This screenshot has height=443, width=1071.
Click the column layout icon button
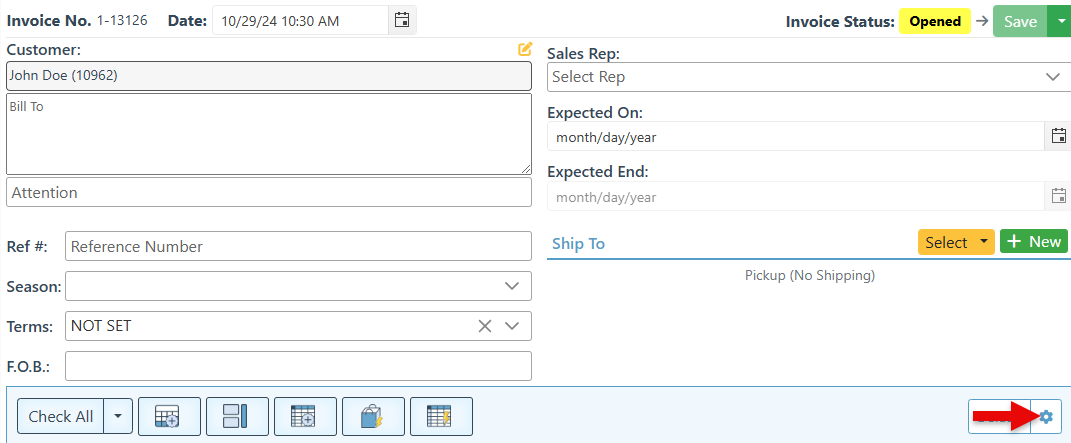pyautogui.click(x=237, y=416)
